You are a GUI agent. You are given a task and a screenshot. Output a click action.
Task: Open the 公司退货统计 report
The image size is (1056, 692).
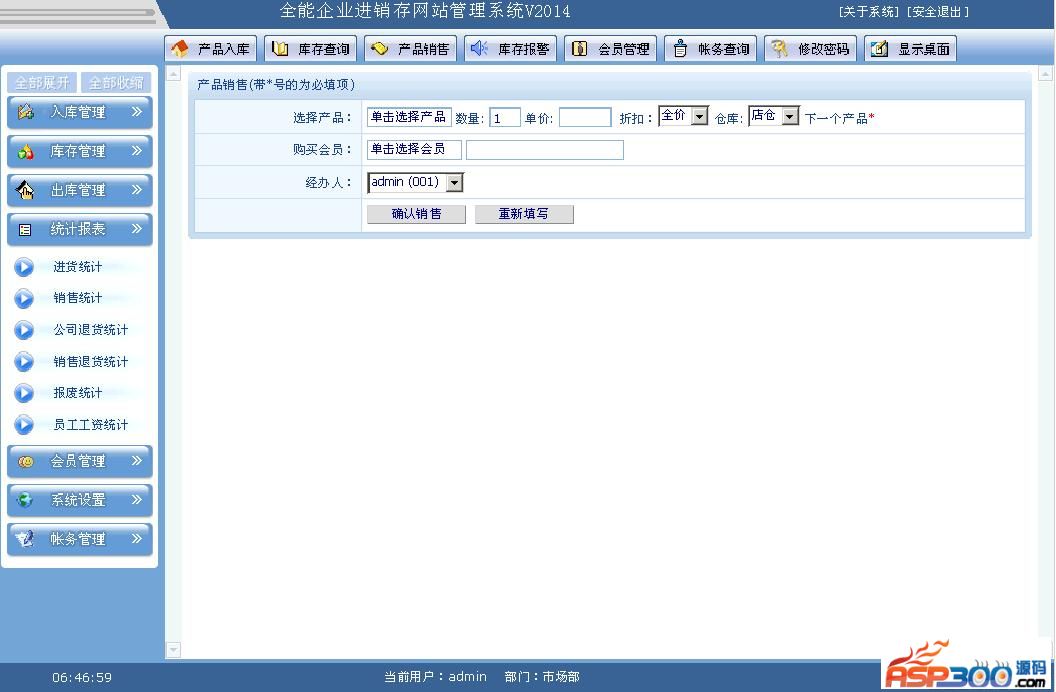pos(91,330)
